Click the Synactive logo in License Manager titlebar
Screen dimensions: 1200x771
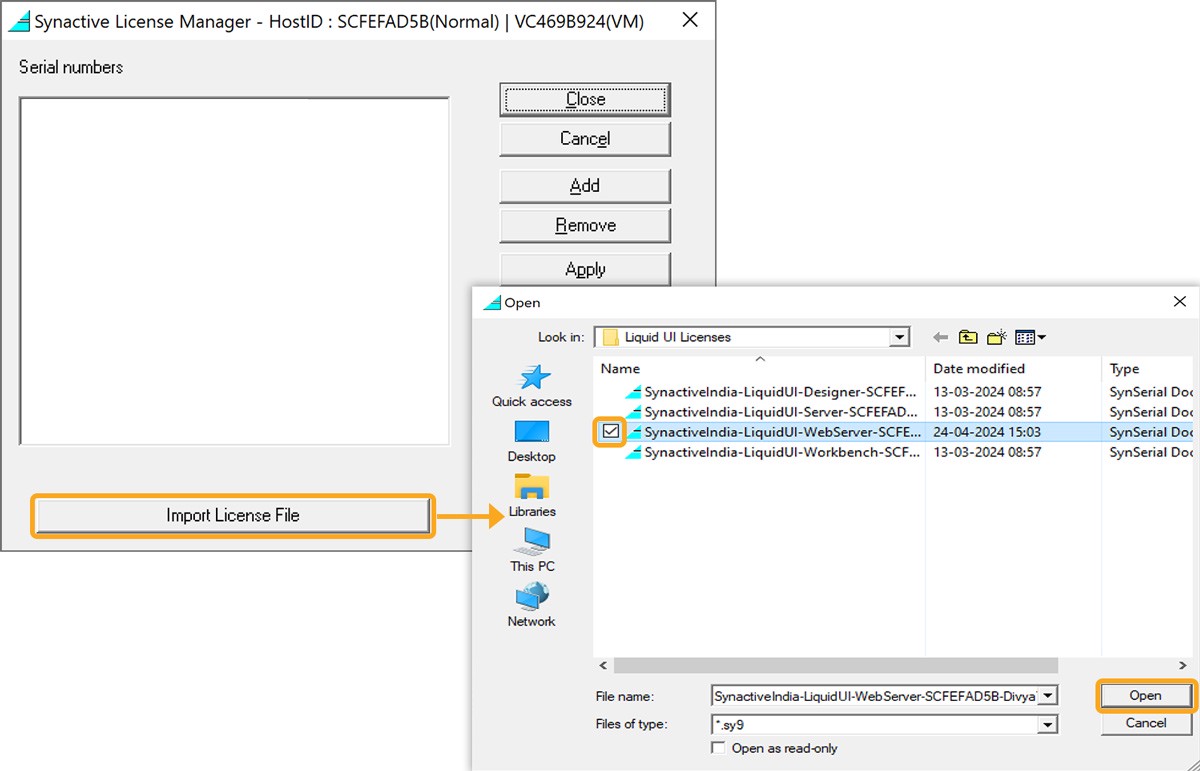coord(18,20)
